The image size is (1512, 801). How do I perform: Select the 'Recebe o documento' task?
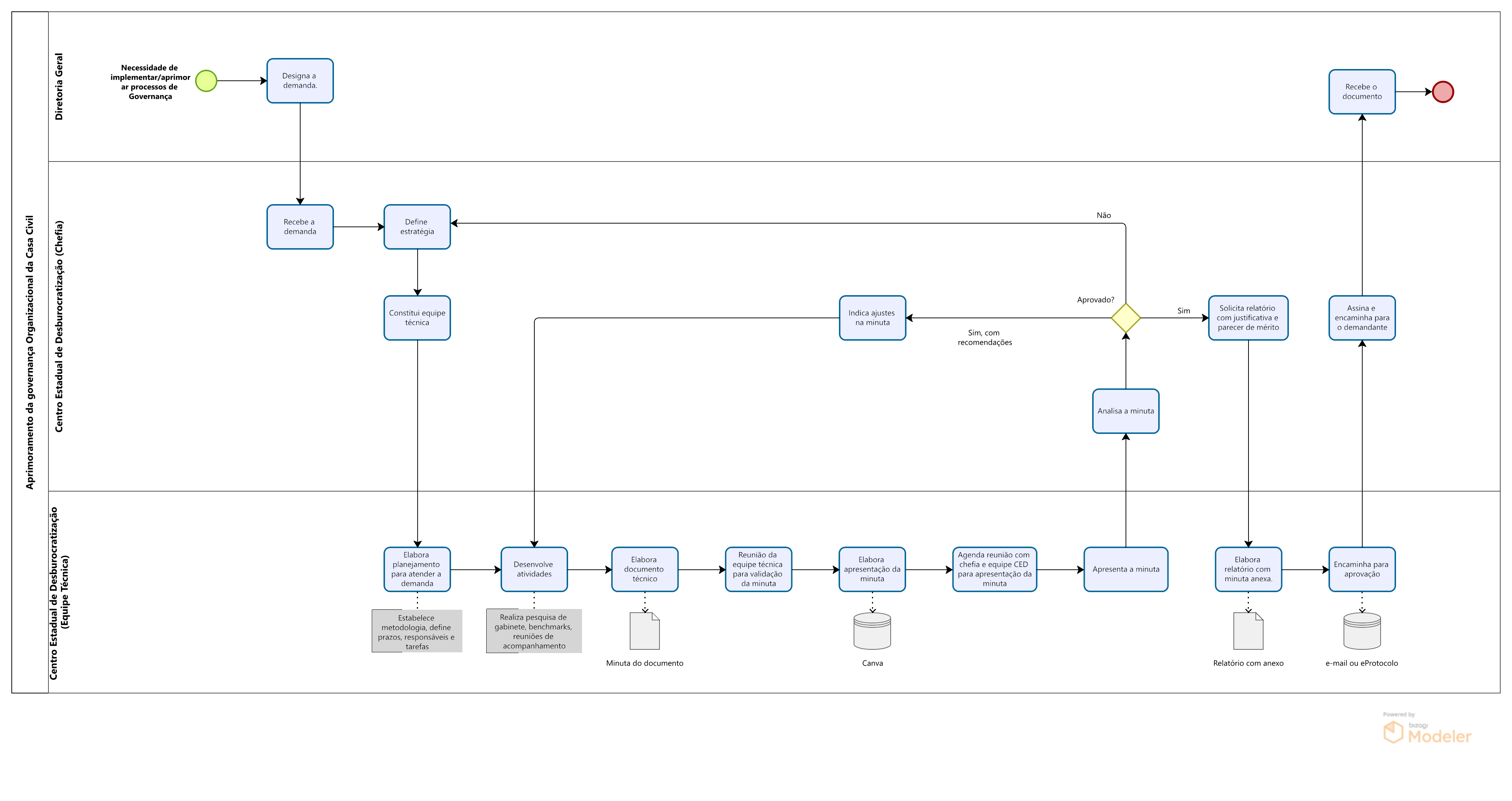pyautogui.click(x=1362, y=92)
